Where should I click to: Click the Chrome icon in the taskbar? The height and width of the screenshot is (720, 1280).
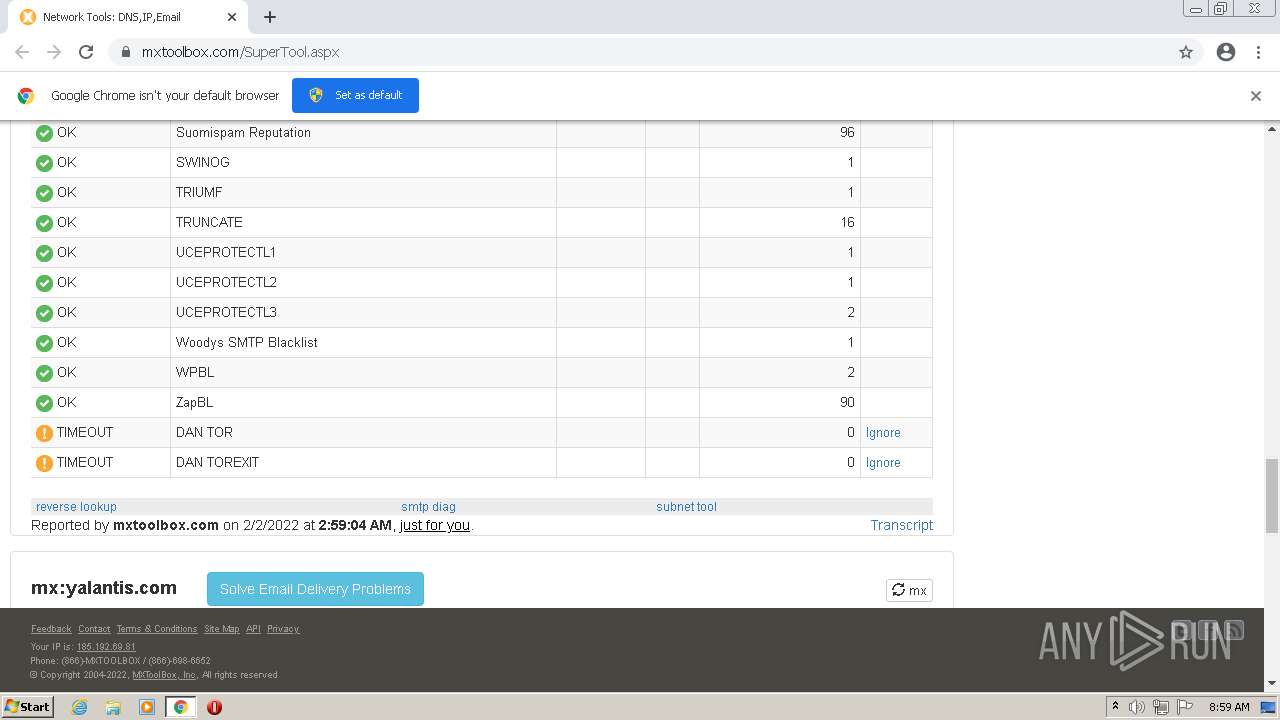[181, 707]
